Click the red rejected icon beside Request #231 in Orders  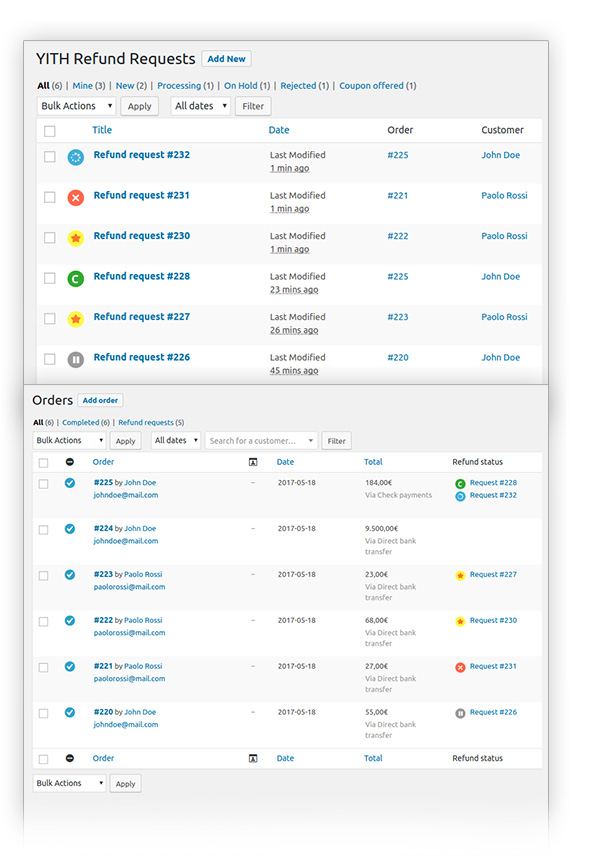pos(460,667)
